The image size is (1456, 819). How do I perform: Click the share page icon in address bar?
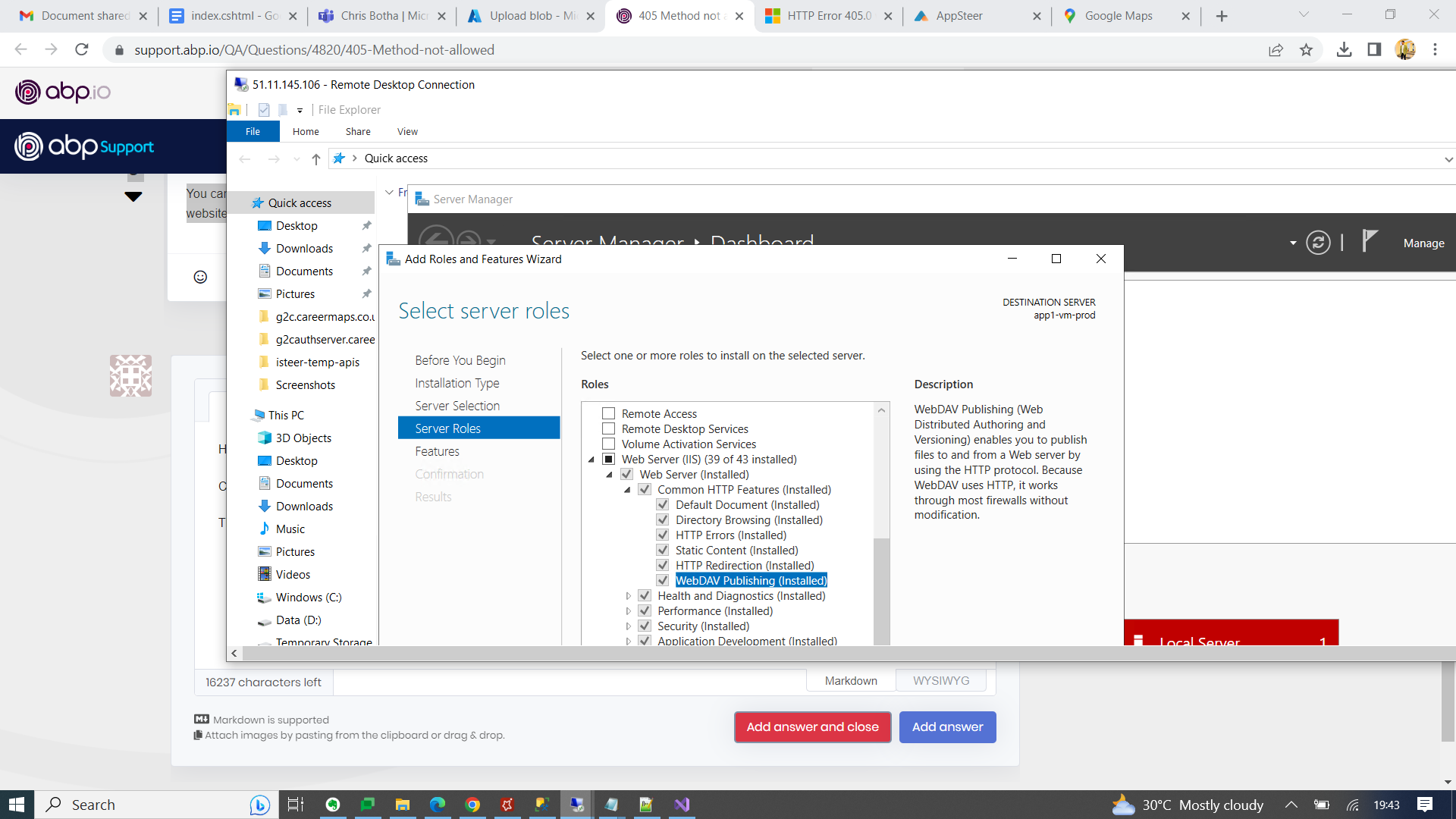[1276, 50]
